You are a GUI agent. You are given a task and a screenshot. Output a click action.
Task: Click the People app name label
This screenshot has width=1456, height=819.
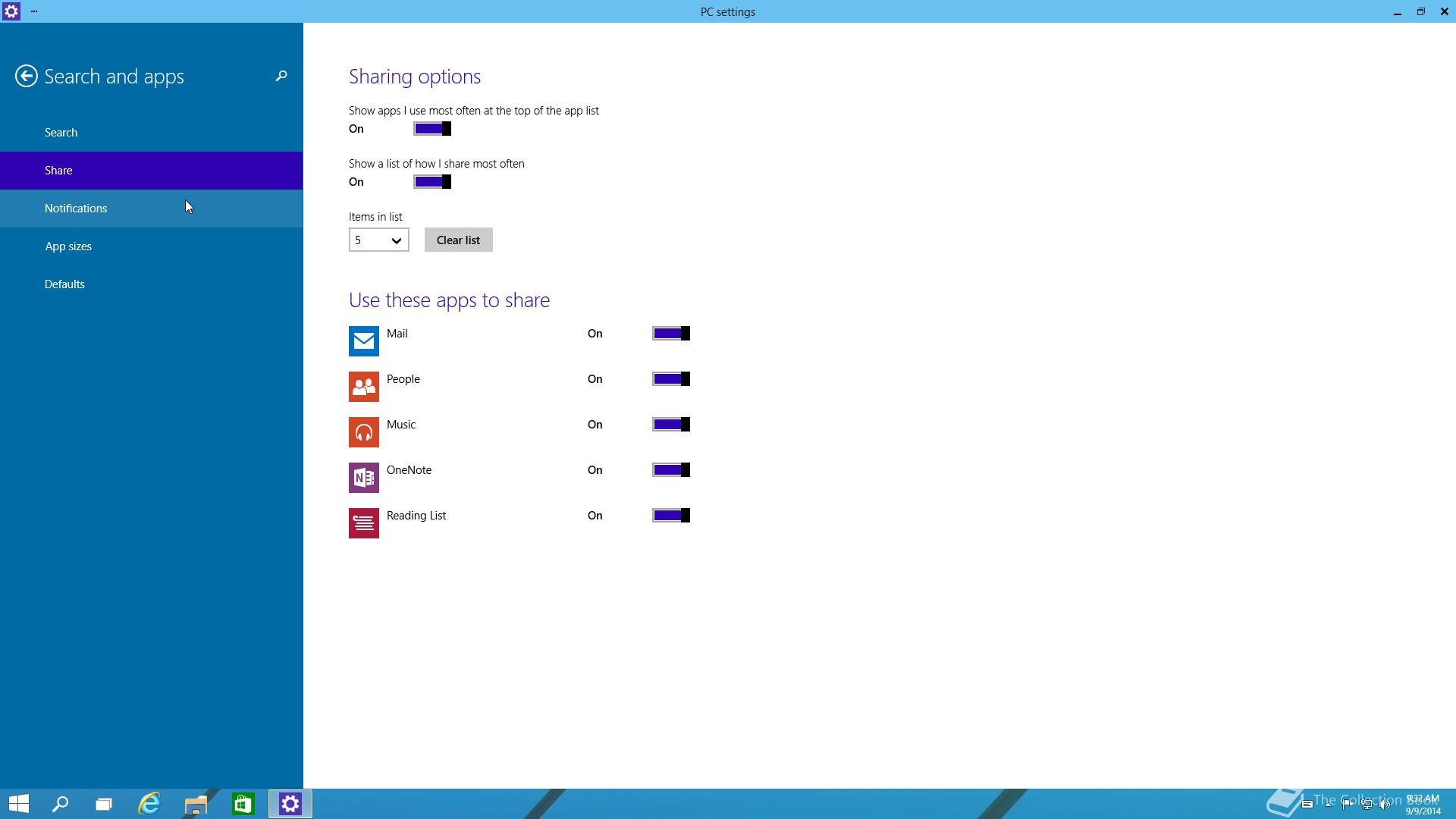[403, 379]
